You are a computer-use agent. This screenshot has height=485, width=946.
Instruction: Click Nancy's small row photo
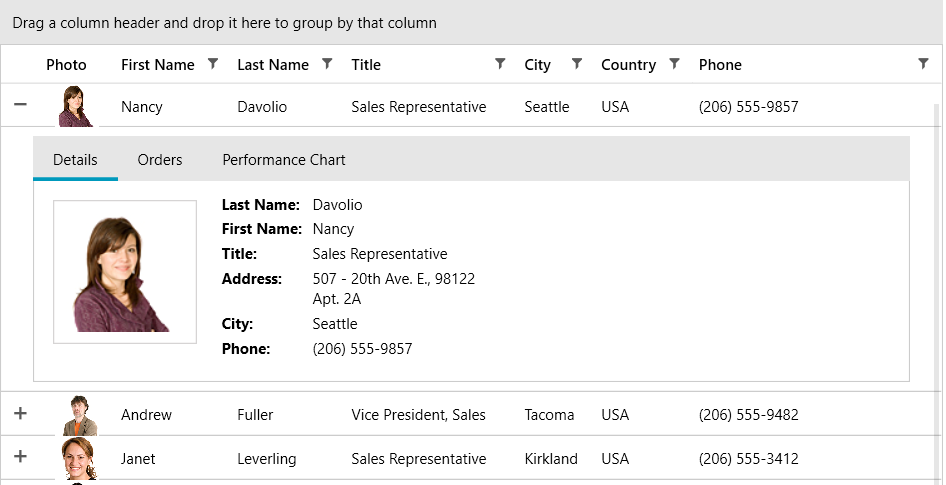(x=76, y=106)
